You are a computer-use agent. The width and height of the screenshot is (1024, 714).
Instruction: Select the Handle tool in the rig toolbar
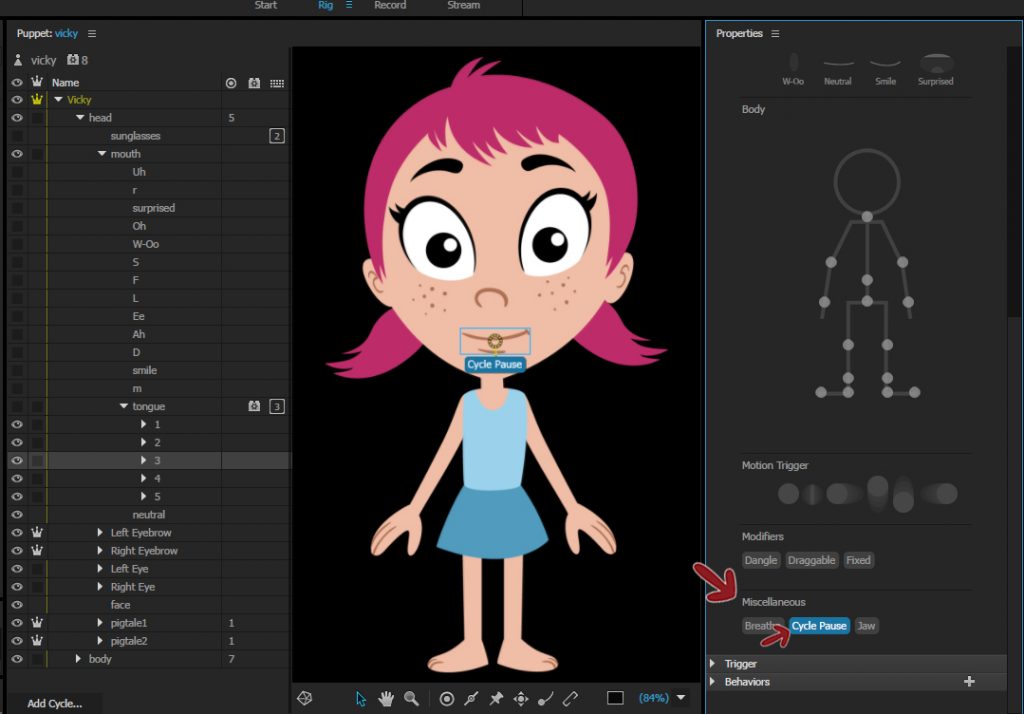click(x=447, y=698)
